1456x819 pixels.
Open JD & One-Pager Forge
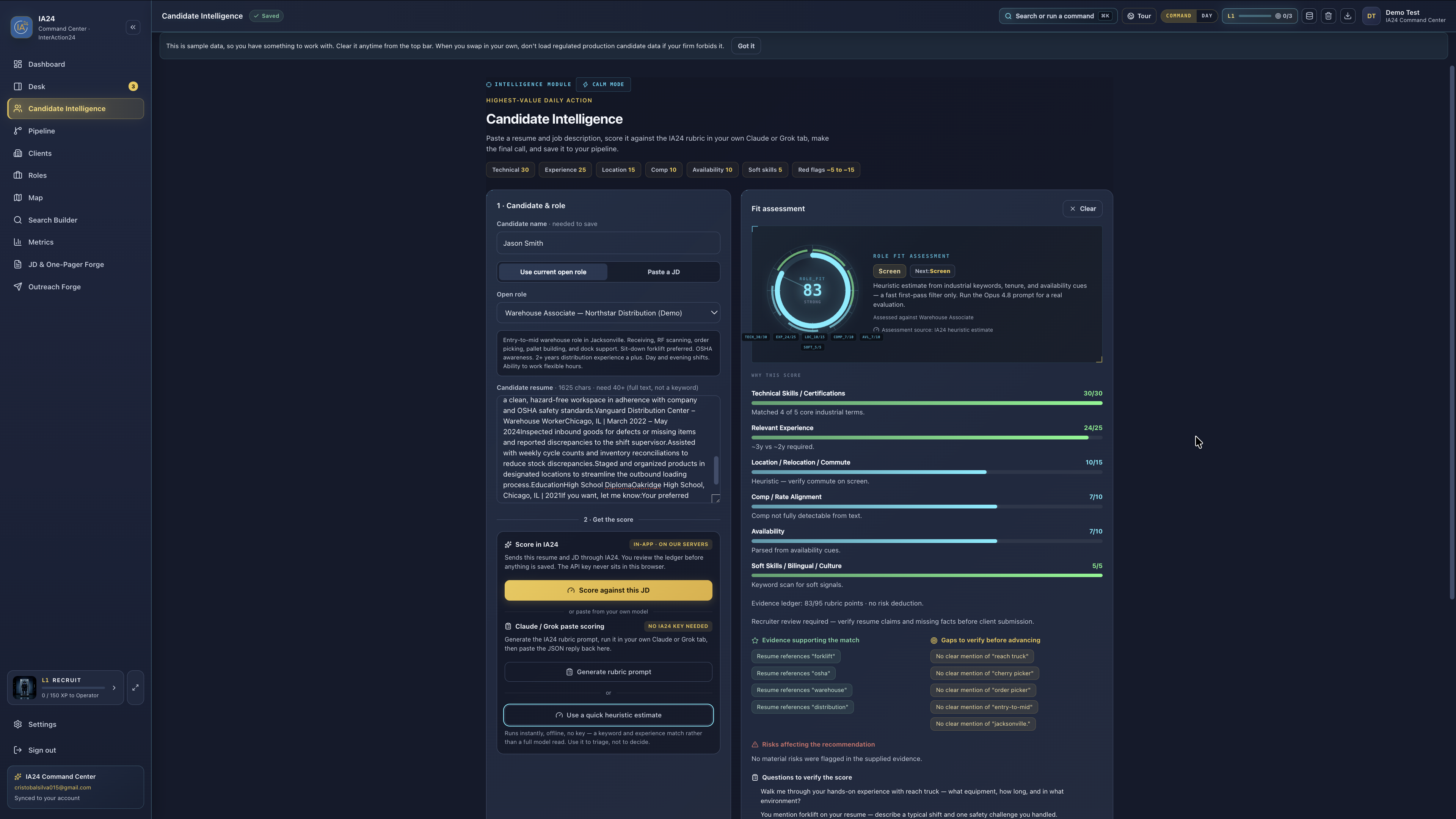76,265
